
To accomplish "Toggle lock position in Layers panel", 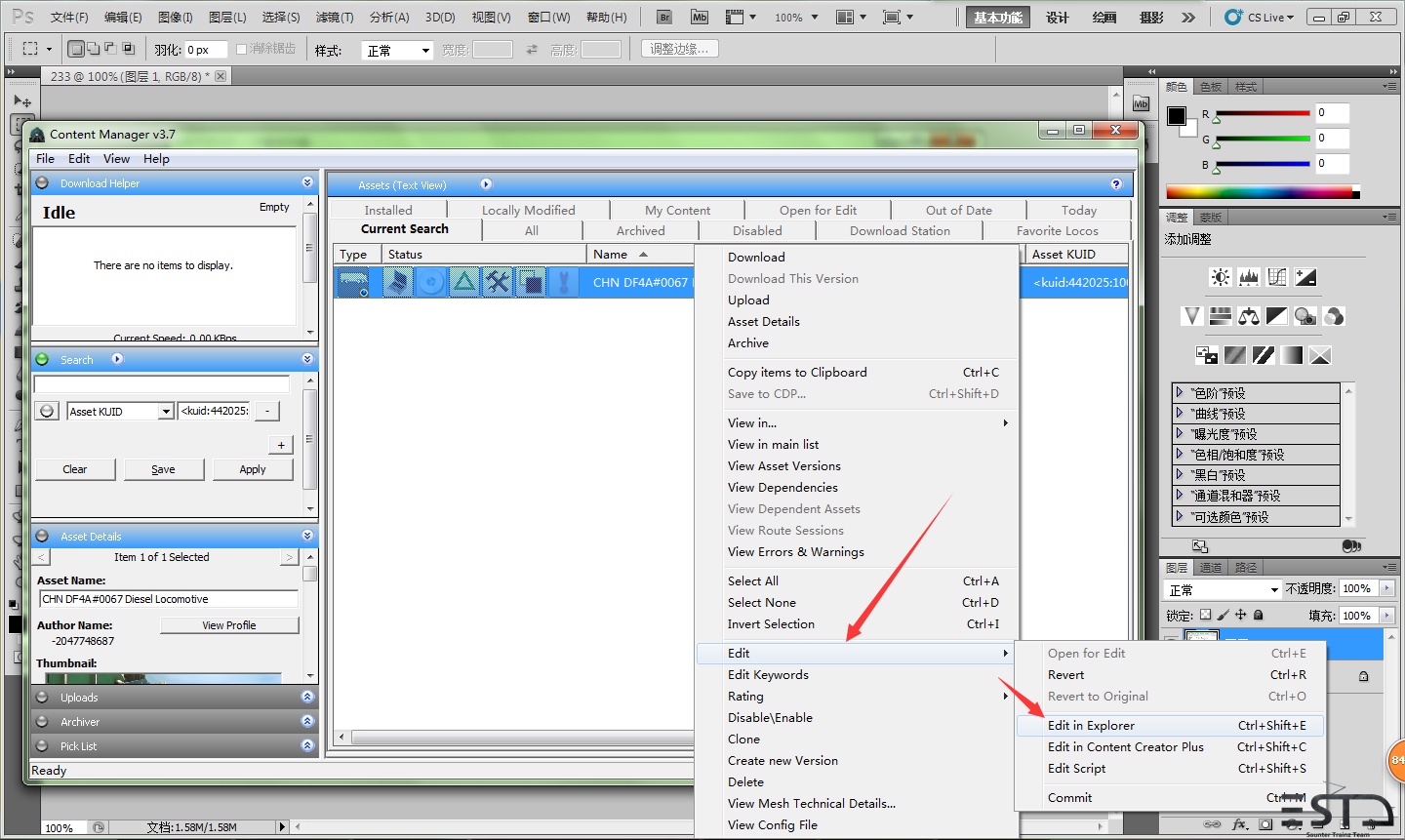I will [x=1240, y=615].
